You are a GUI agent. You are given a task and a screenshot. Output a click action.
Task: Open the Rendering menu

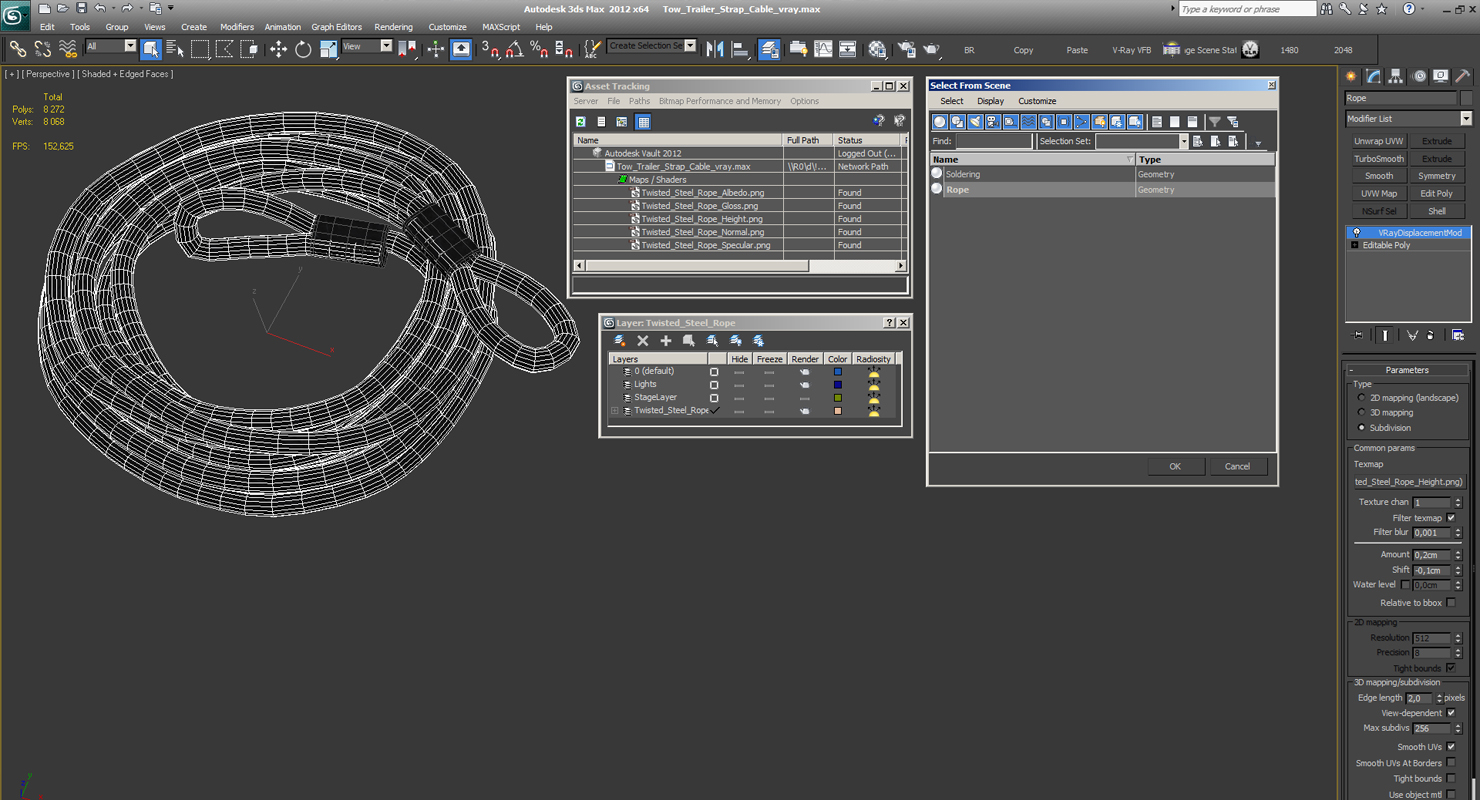[x=393, y=27]
